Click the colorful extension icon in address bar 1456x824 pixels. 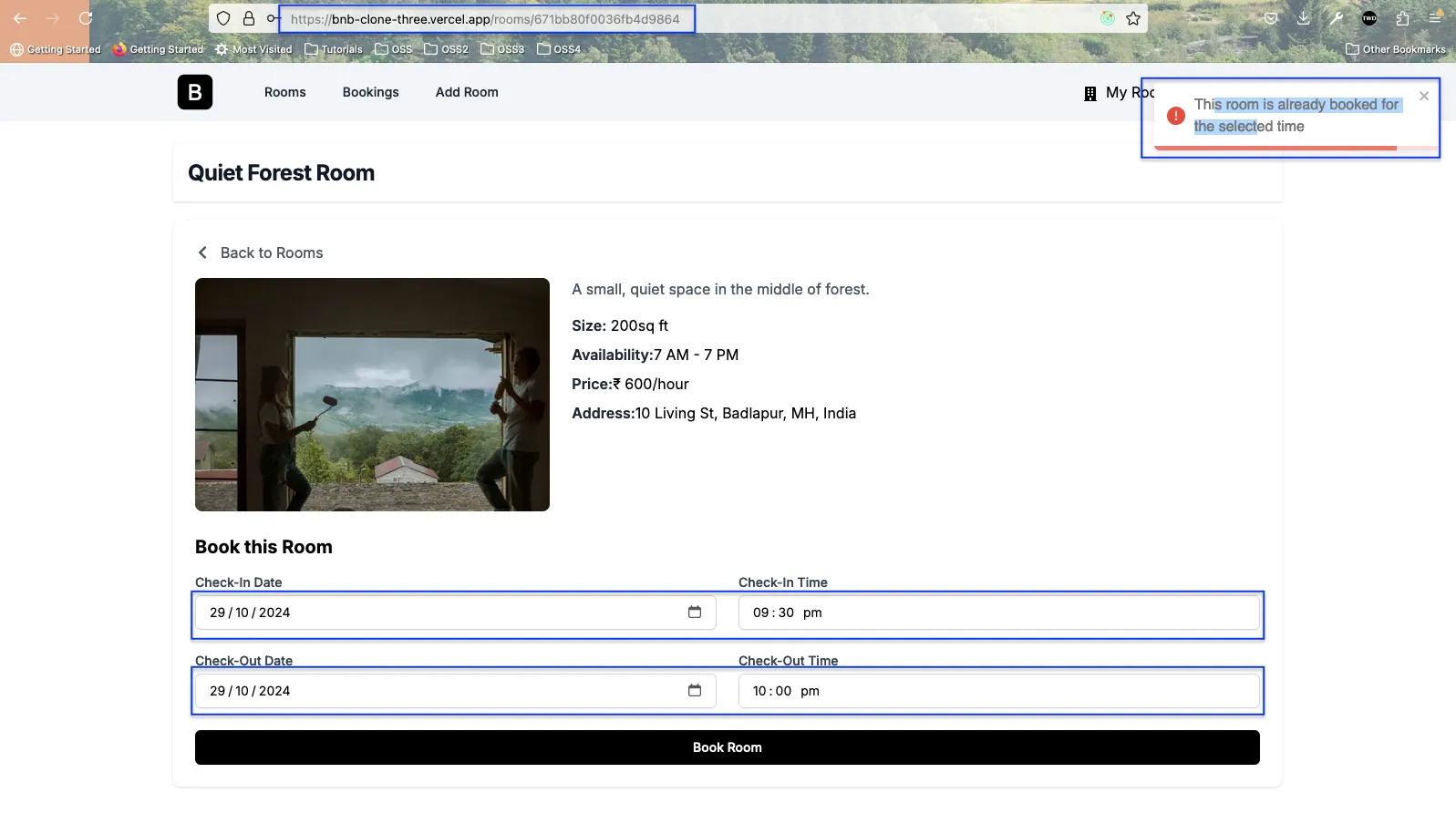click(1107, 18)
